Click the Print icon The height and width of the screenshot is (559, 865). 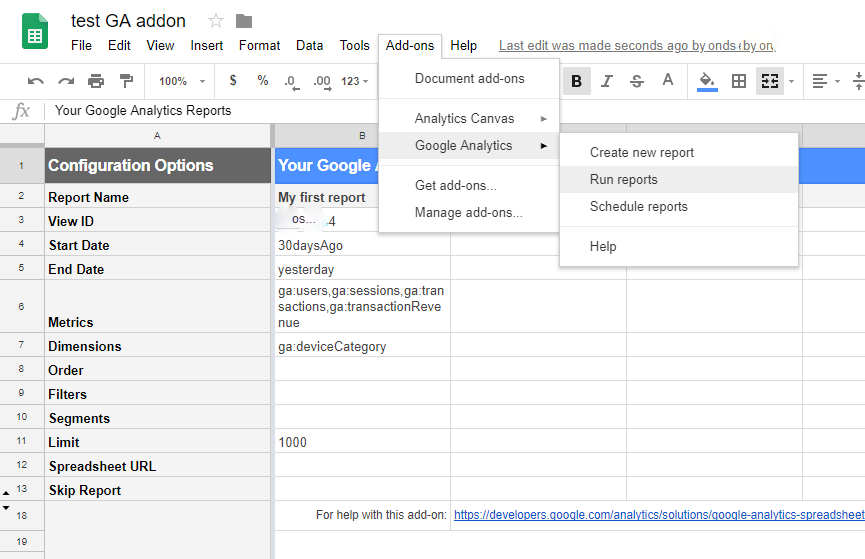(x=96, y=81)
